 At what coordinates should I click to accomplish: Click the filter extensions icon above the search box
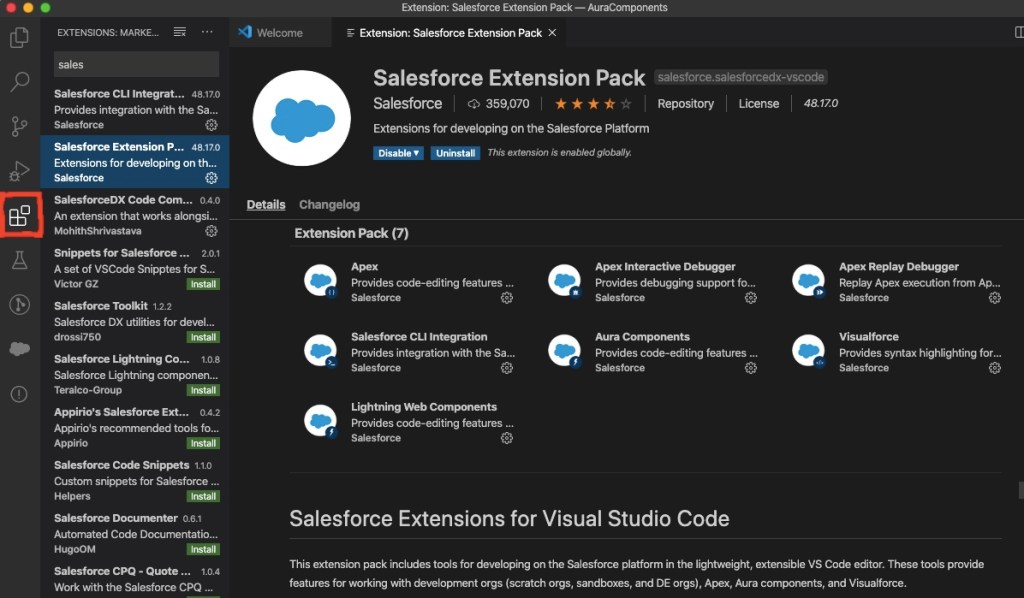tap(179, 31)
